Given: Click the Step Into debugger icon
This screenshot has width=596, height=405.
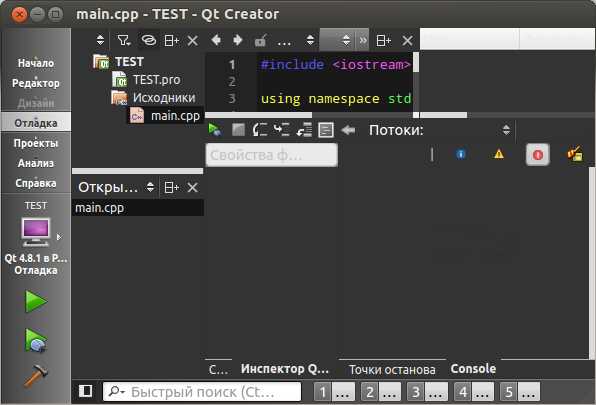Looking at the screenshot, I should coord(282,130).
